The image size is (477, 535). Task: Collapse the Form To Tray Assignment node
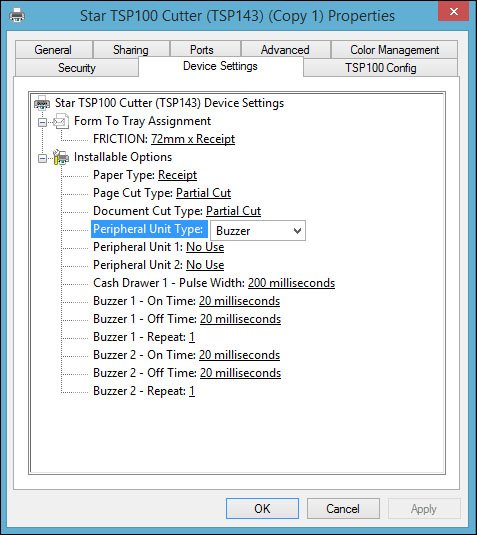[42, 122]
